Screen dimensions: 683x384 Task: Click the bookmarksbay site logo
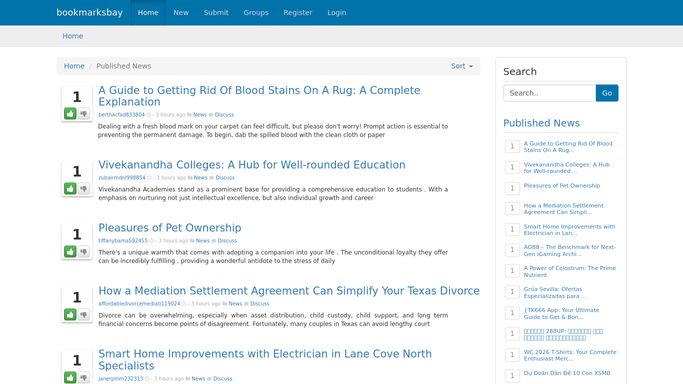pos(90,13)
